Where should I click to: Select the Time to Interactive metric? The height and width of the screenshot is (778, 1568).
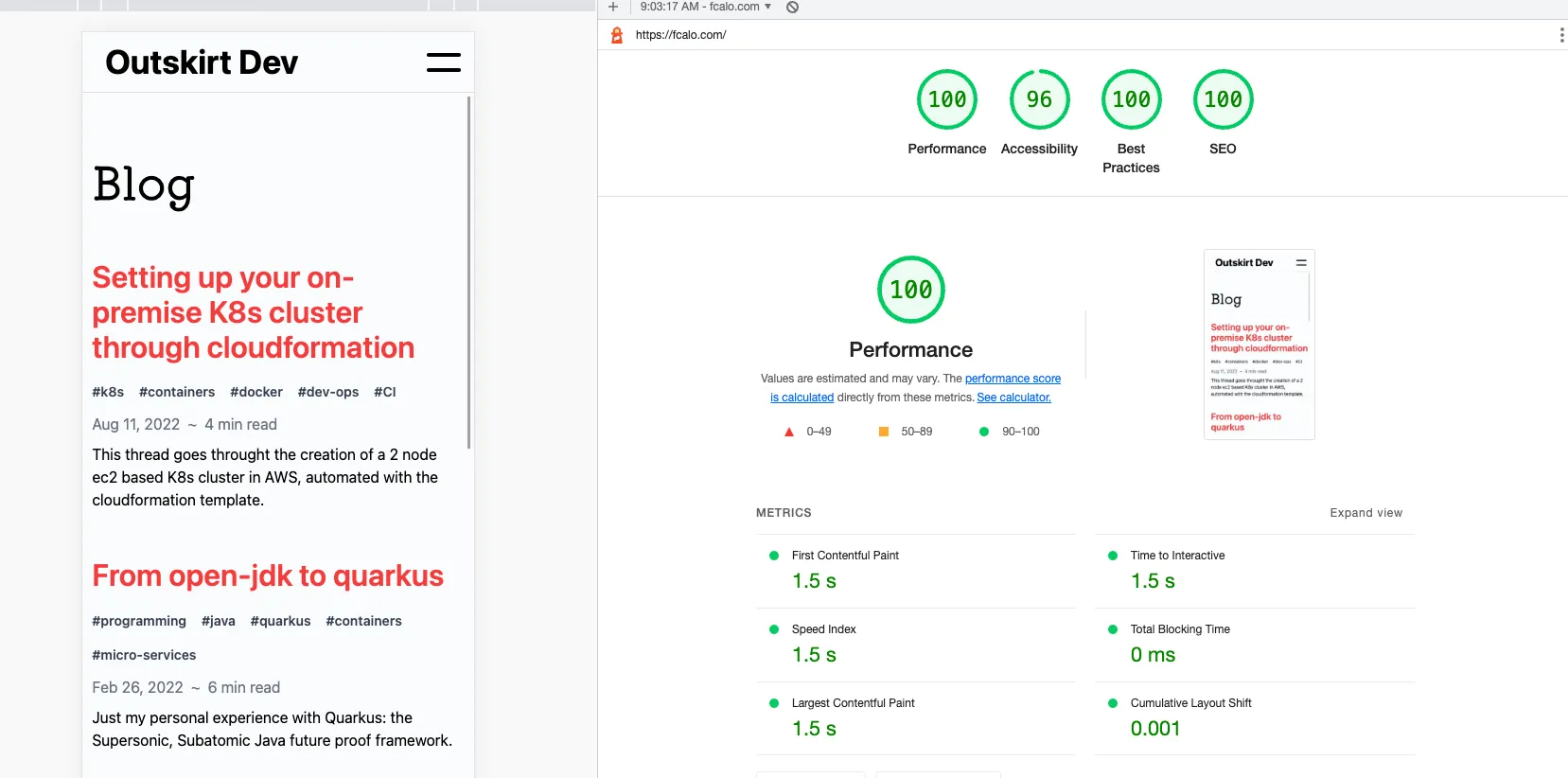1255,571
